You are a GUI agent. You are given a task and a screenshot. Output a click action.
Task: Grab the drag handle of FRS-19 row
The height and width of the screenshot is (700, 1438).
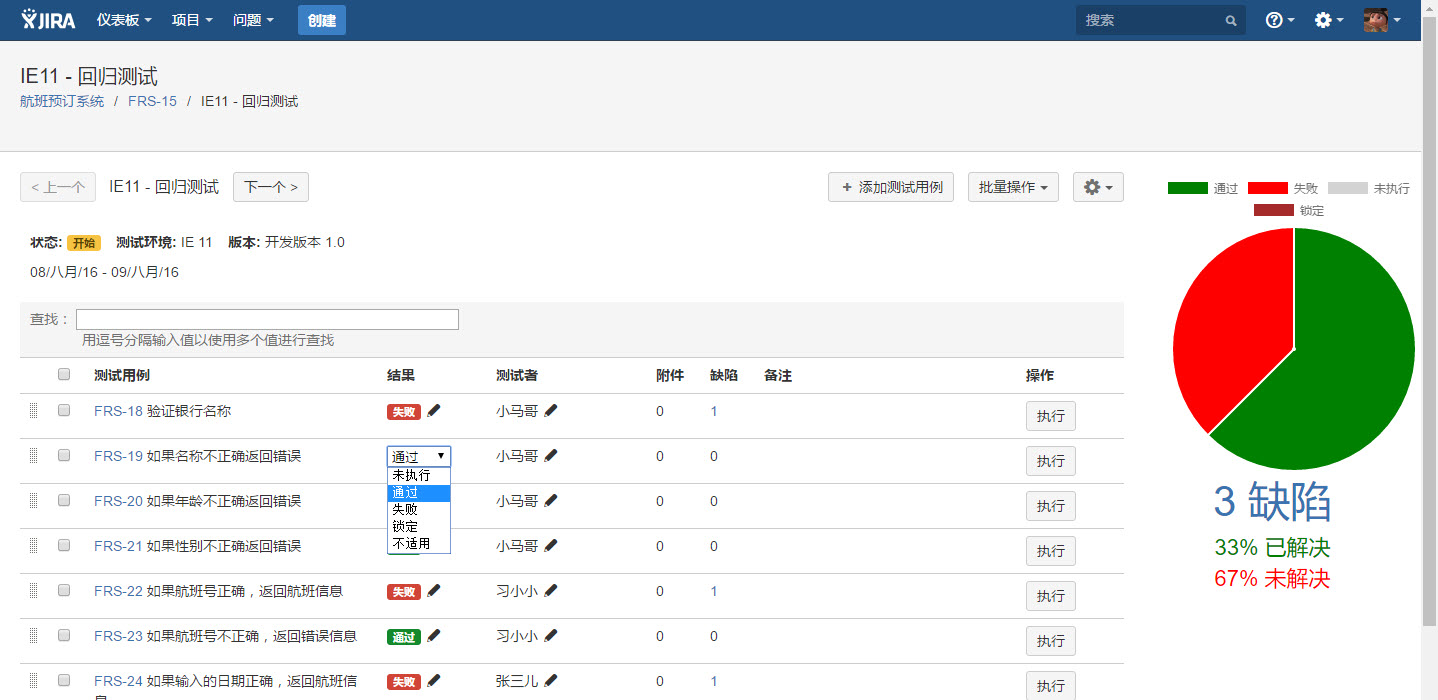point(33,455)
